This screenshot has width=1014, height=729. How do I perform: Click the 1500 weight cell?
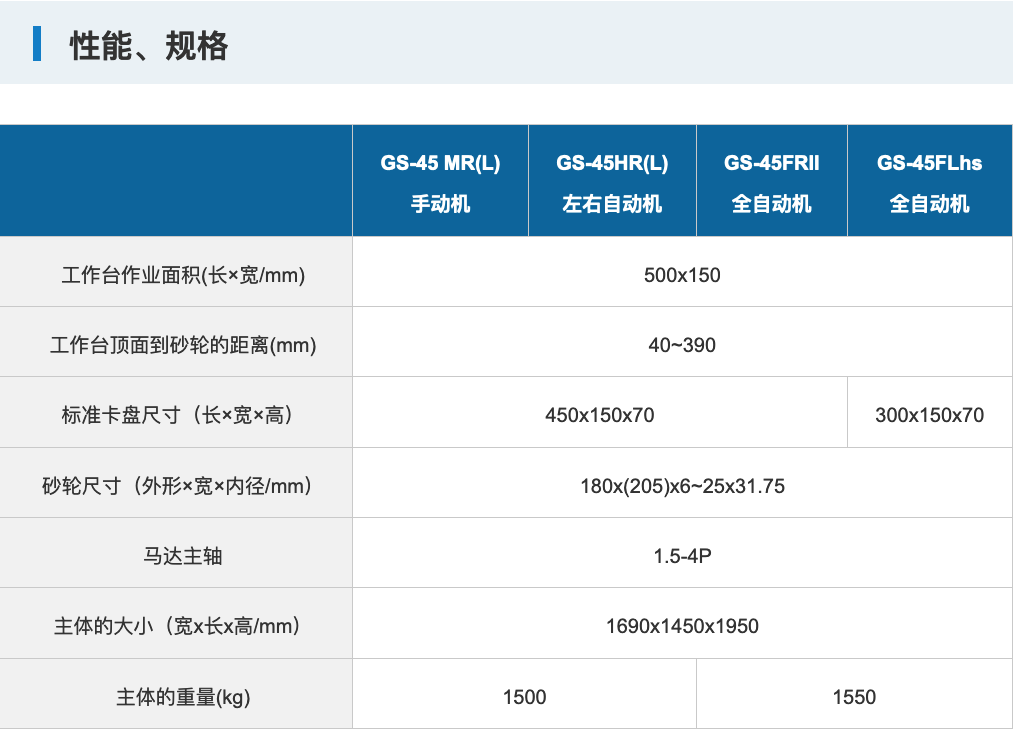point(524,697)
